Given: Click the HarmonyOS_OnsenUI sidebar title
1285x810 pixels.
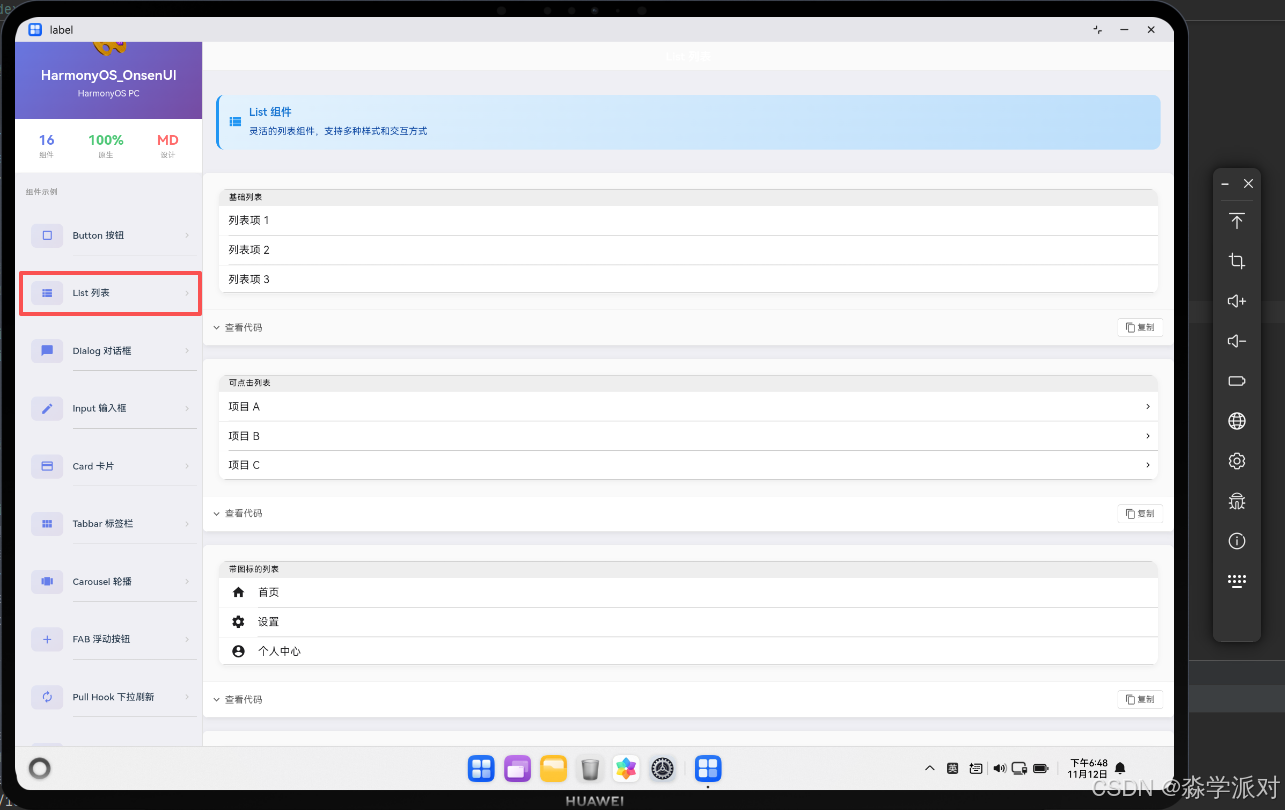Looking at the screenshot, I should pos(109,75).
